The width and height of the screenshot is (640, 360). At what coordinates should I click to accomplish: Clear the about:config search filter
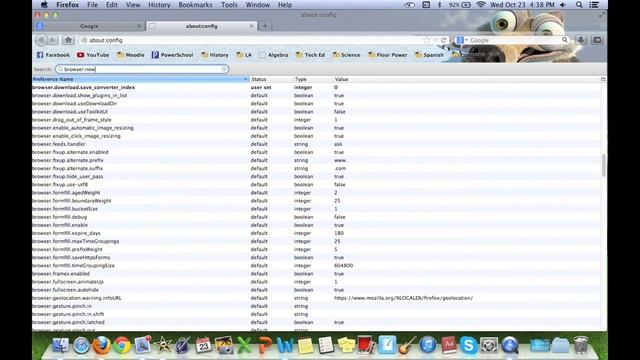(x=224, y=69)
